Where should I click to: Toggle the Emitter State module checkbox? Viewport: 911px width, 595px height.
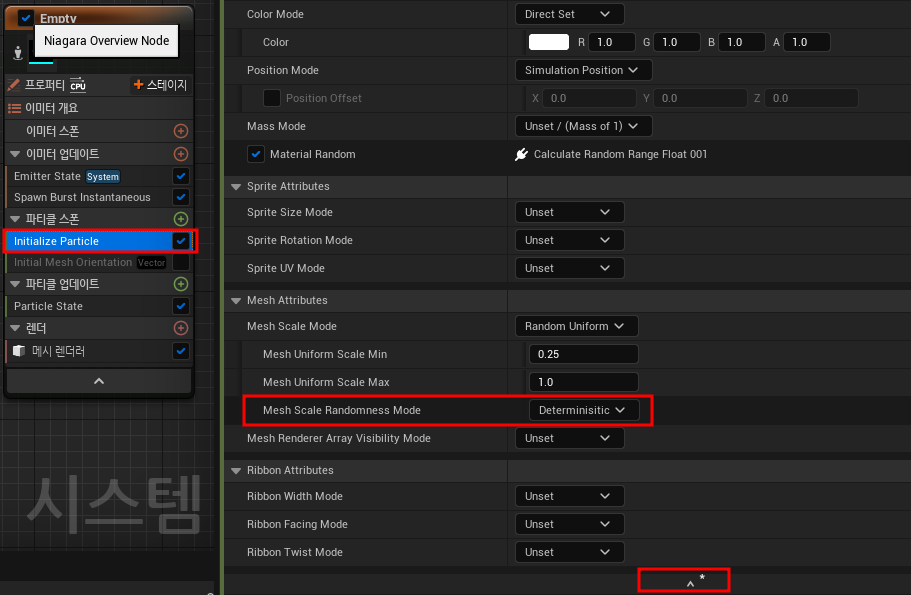coord(181,176)
